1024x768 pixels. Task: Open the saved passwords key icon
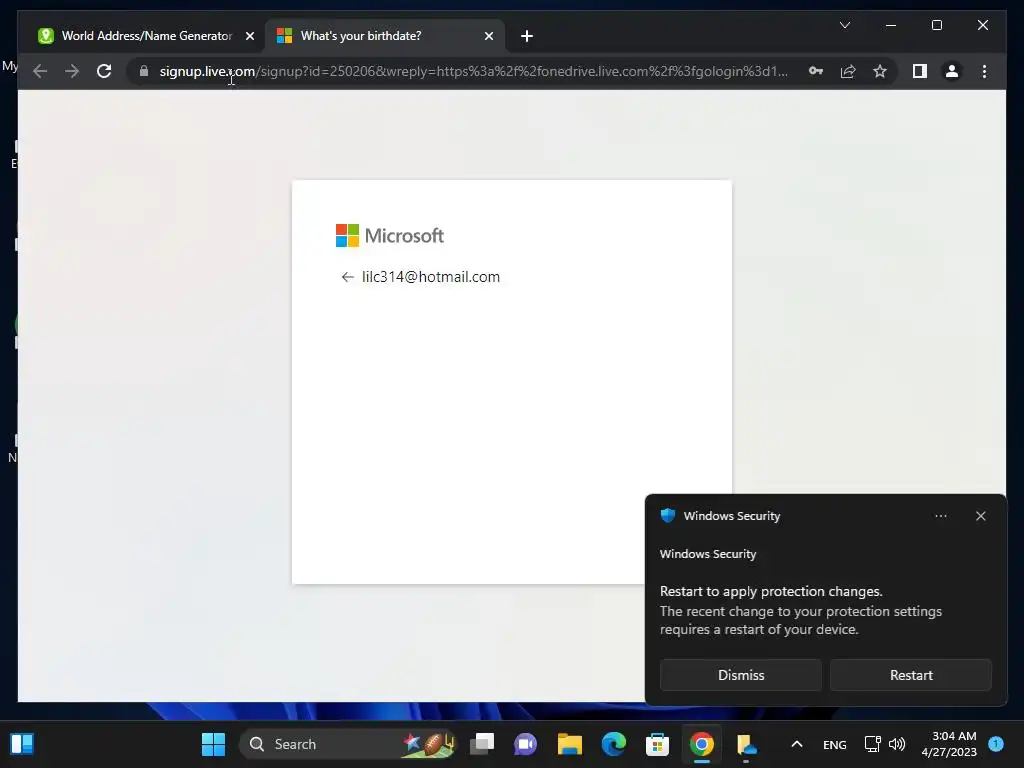pos(816,71)
